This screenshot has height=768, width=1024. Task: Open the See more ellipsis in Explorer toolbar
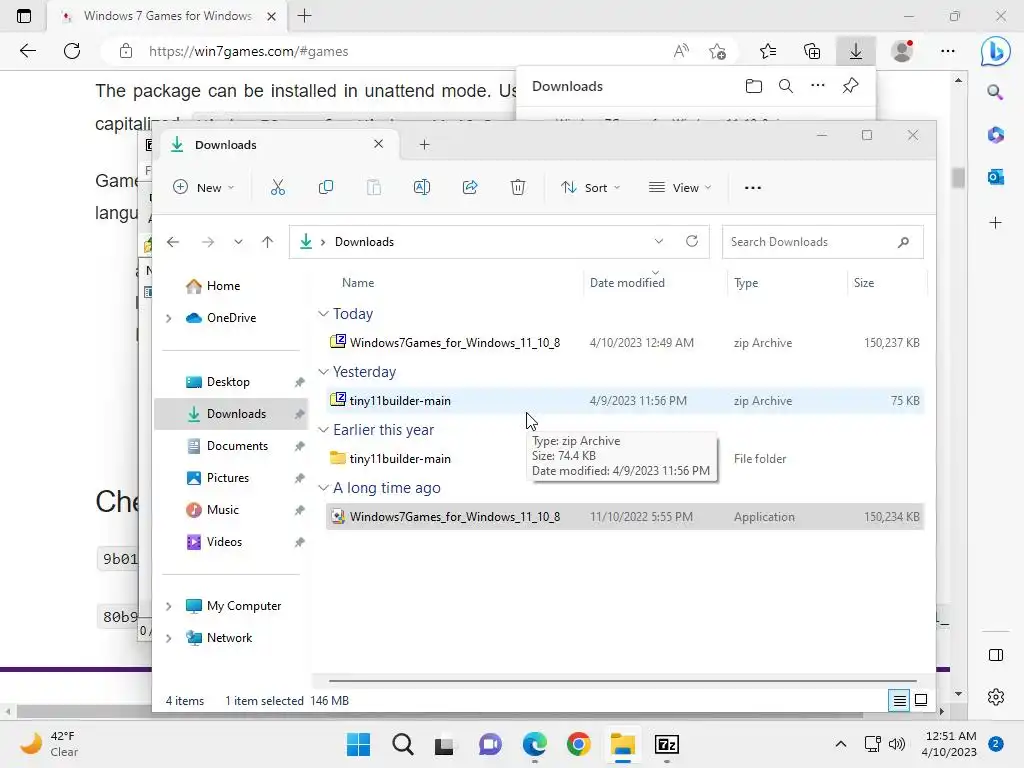tap(752, 188)
